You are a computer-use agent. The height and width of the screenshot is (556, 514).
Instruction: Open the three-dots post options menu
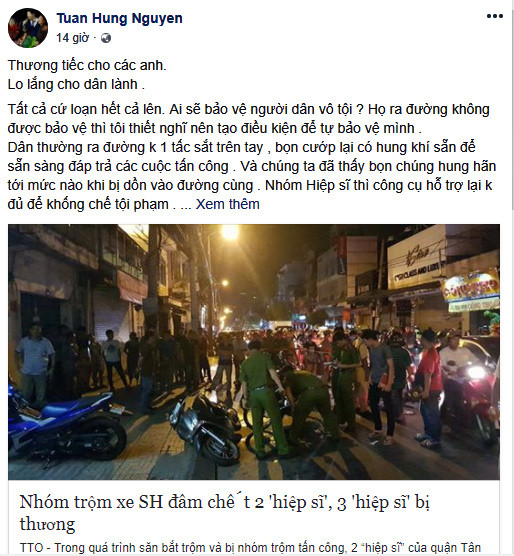point(495,16)
